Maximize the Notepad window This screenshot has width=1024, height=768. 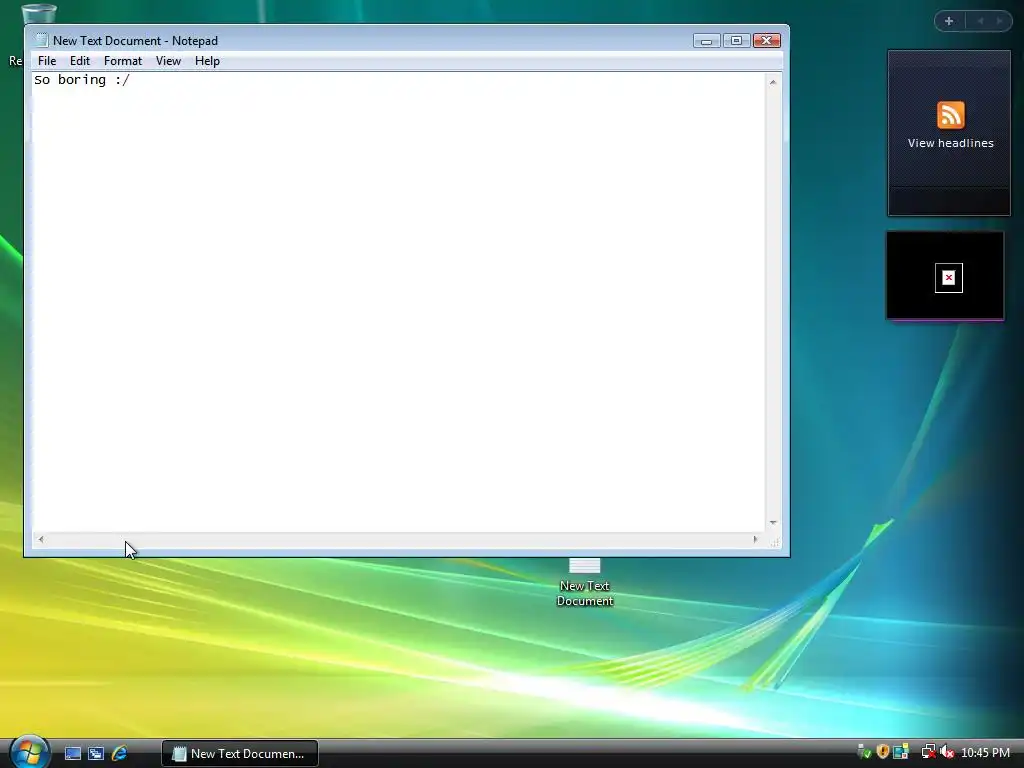(736, 41)
